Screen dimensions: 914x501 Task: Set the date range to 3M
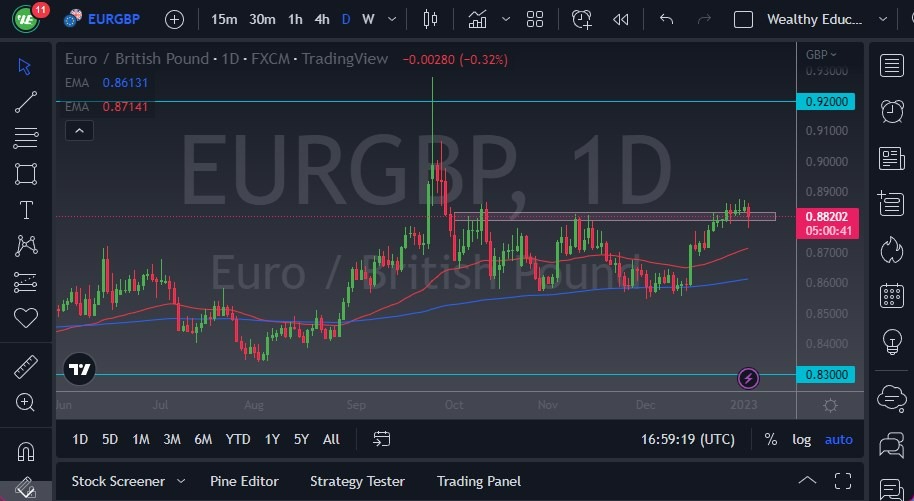pos(171,439)
